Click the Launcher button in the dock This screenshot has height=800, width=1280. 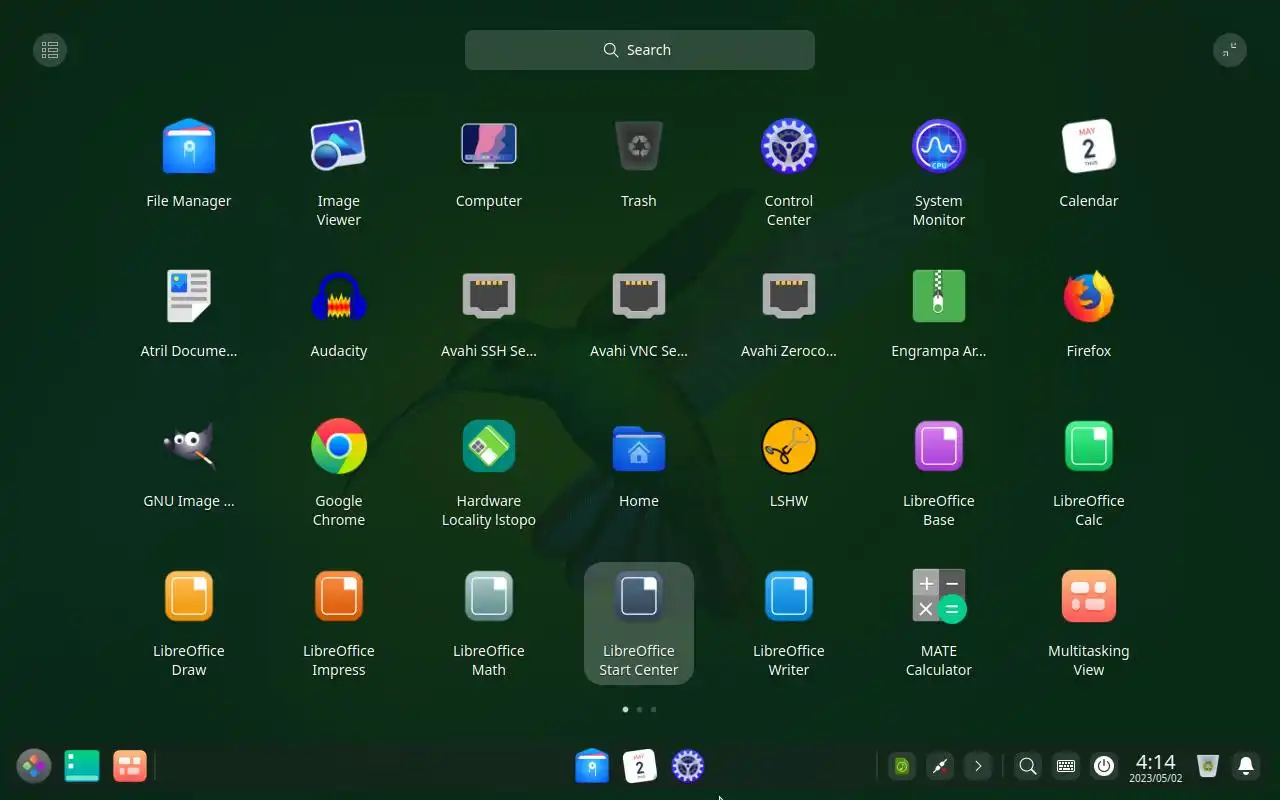pos(33,766)
